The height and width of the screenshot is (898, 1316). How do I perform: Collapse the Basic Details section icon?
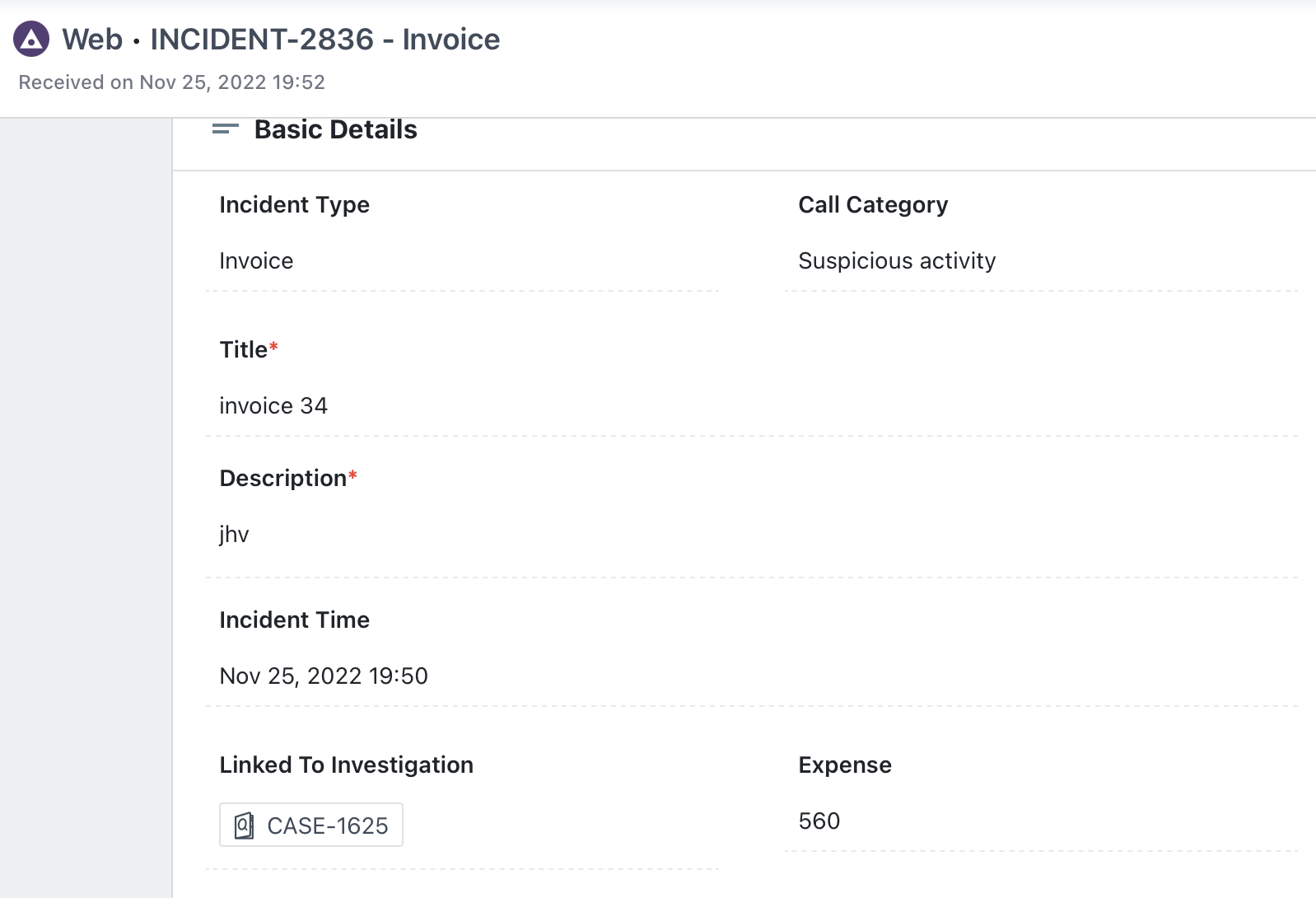pyautogui.click(x=225, y=129)
